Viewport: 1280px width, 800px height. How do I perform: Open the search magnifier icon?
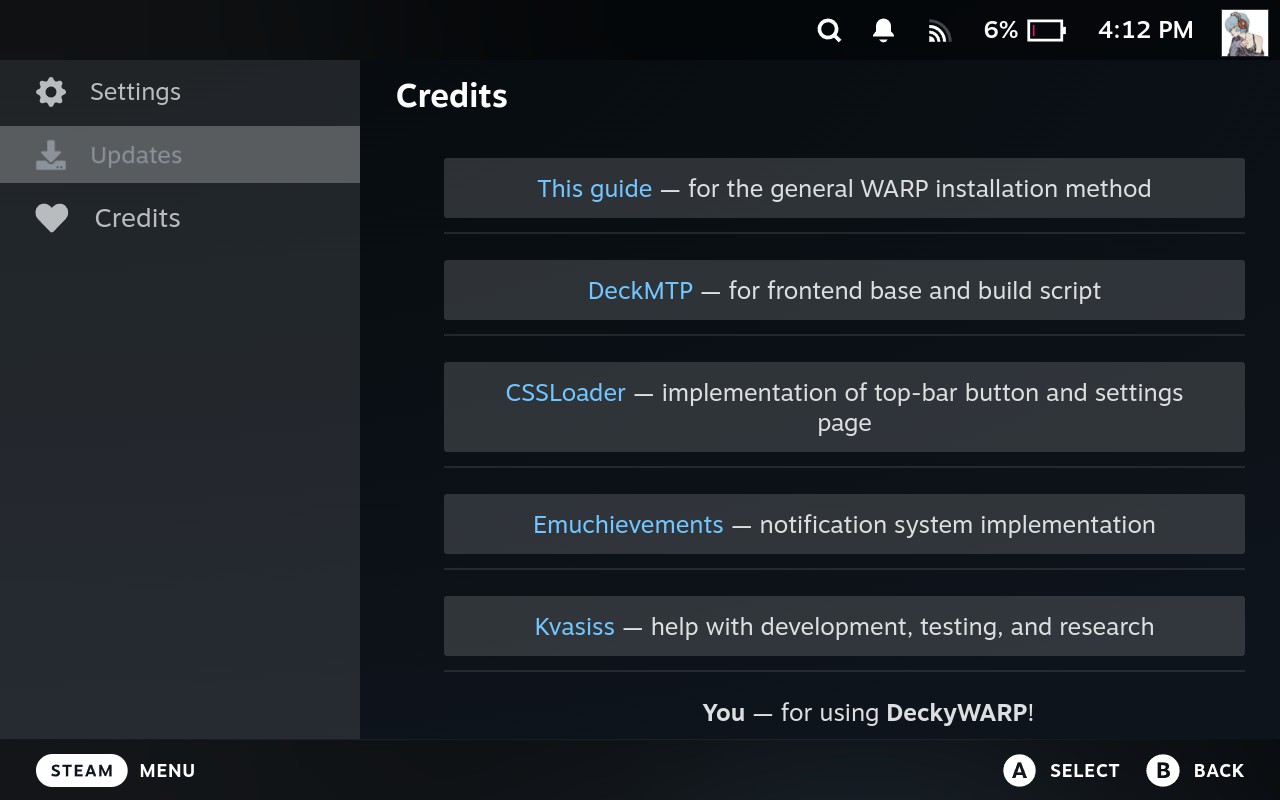(x=829, y=31)
